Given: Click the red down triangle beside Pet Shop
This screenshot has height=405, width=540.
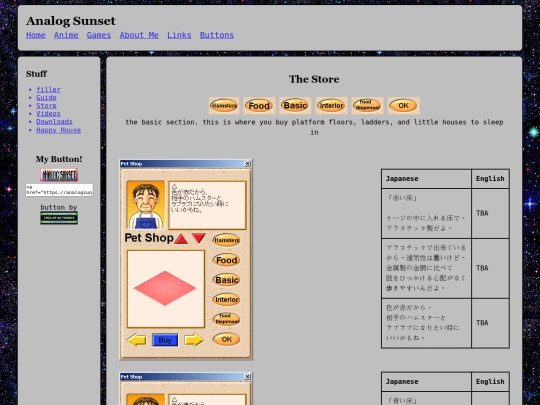Looking at the screenshot, I should click(199, 238).
